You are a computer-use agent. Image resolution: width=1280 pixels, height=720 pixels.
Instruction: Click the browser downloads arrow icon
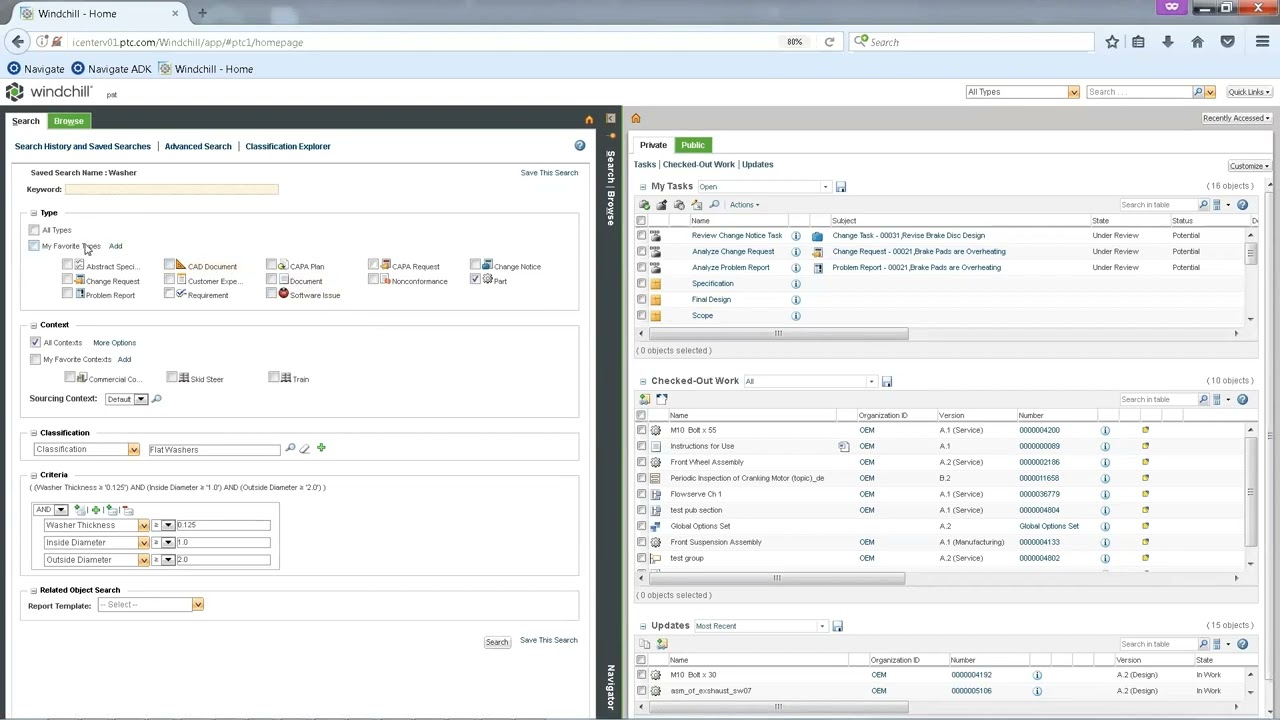coord(1167,42)
